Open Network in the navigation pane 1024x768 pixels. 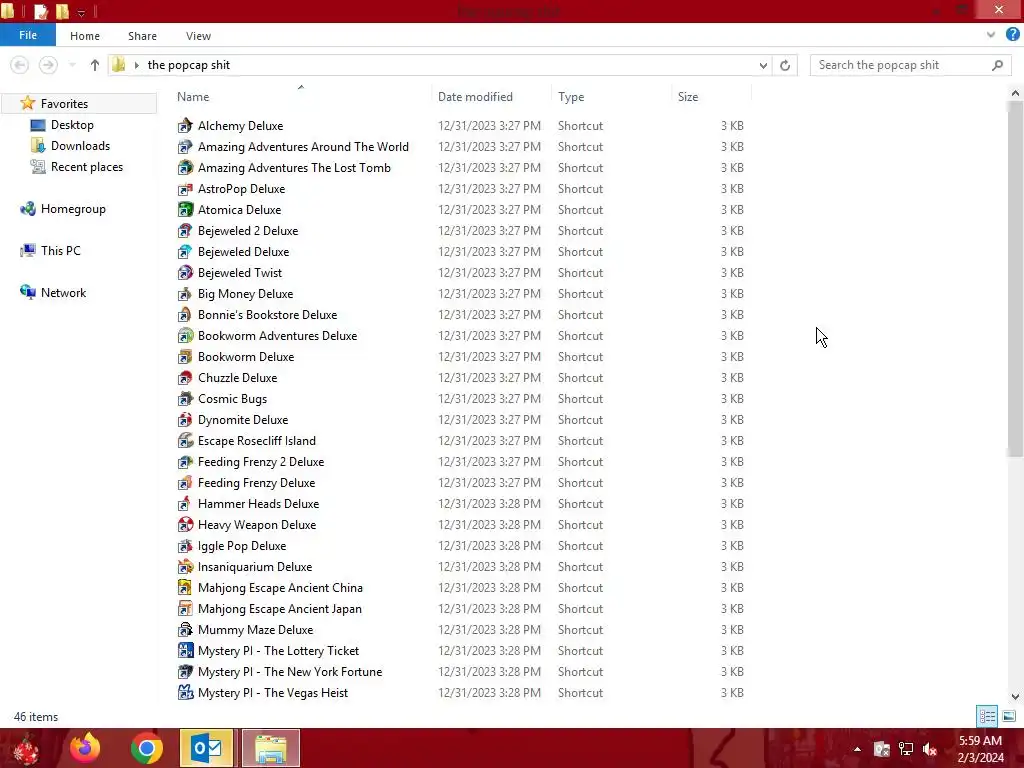click(63, 293)
